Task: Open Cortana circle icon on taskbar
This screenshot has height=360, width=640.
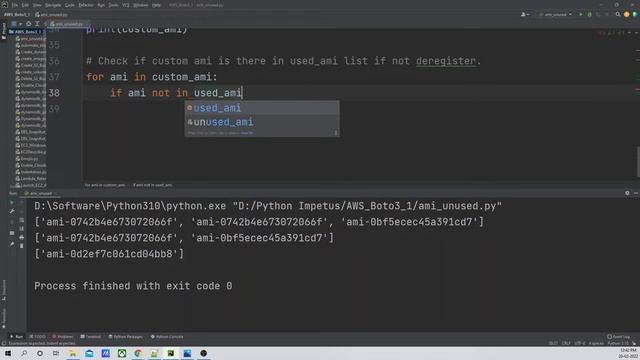Action: click(40, 353)
